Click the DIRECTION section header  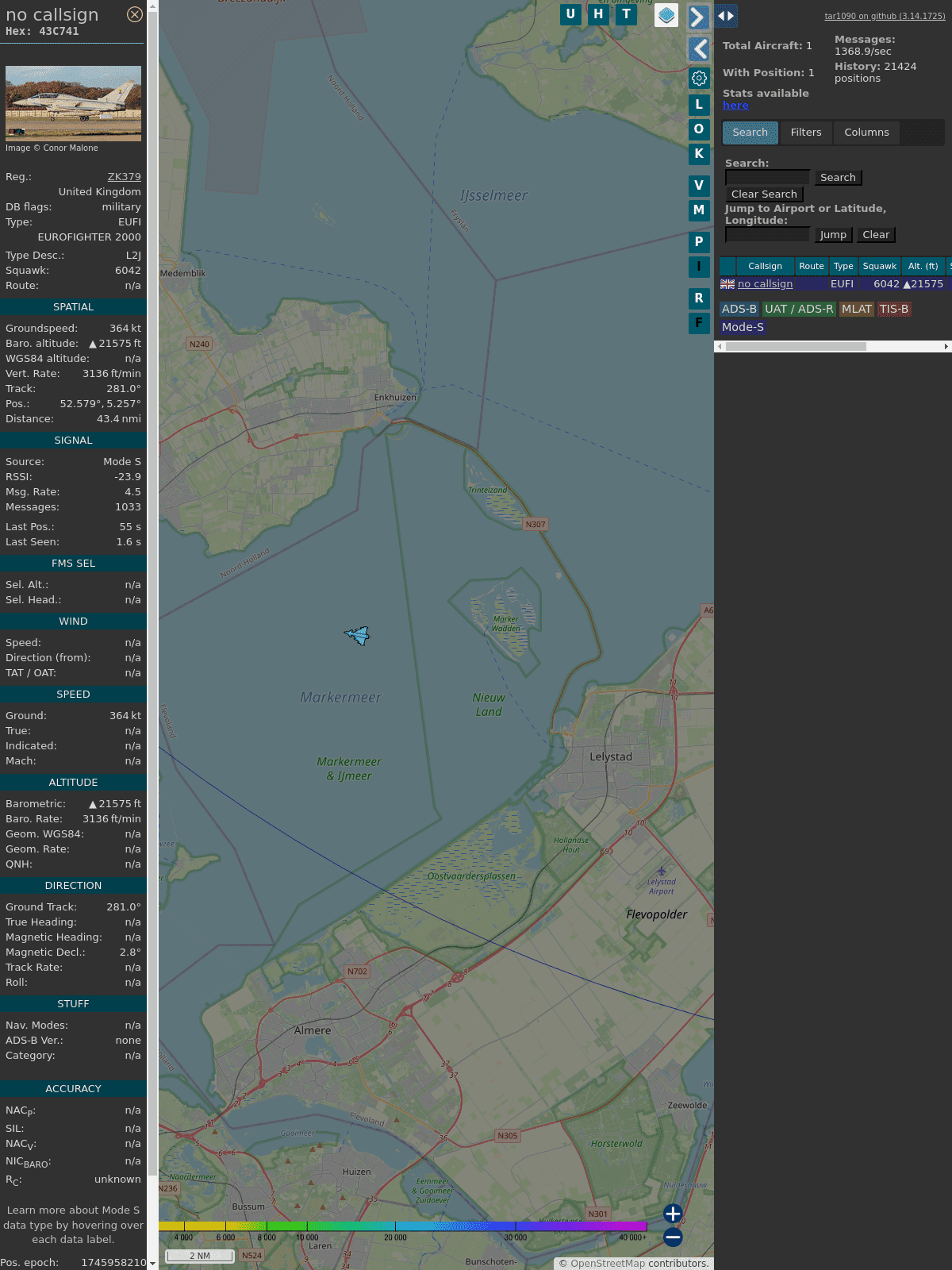(x=73, y=886)
